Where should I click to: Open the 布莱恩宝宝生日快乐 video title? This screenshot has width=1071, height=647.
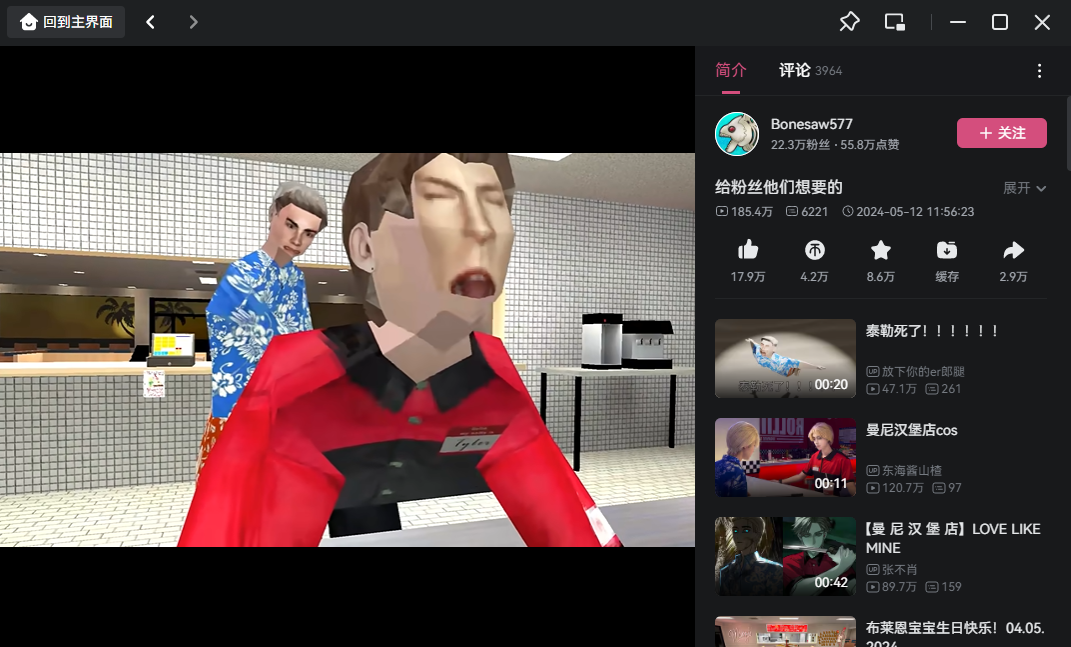955,633
